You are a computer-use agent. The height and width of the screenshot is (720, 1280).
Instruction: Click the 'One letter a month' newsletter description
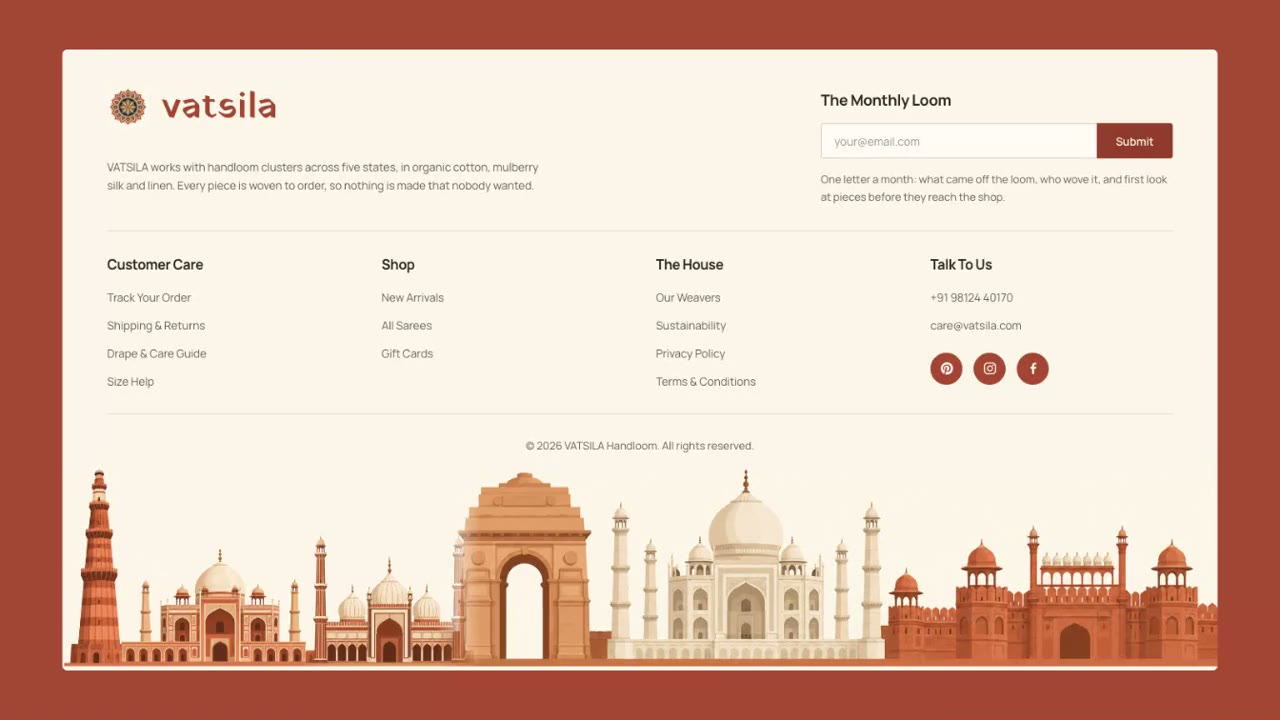click(994, 188)
